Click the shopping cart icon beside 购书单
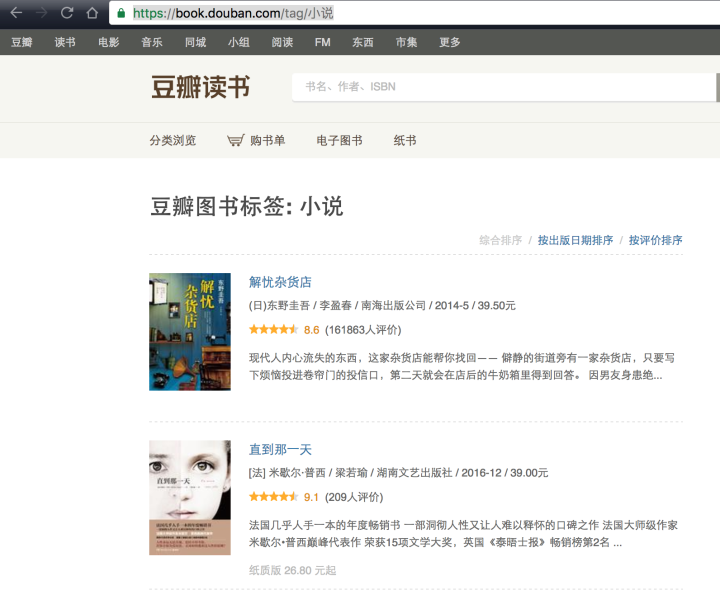 [235, 141]
